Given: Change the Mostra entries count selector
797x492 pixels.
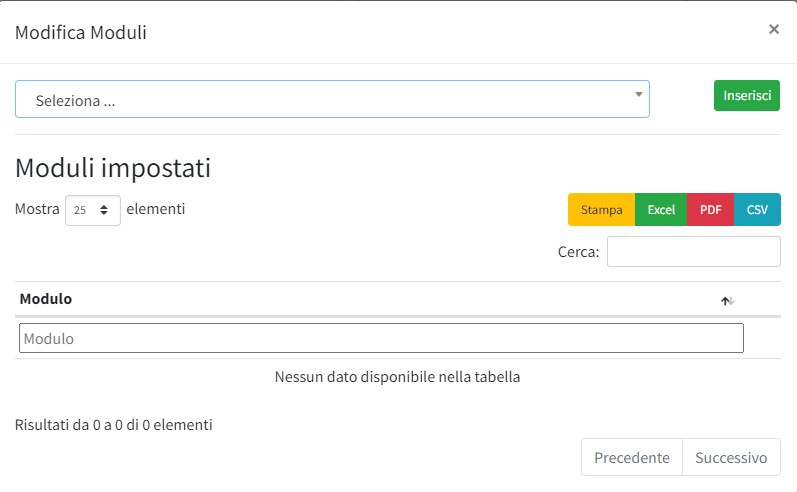Looking at the screenshot, I should pyautogui.click(x=92, y=210).
